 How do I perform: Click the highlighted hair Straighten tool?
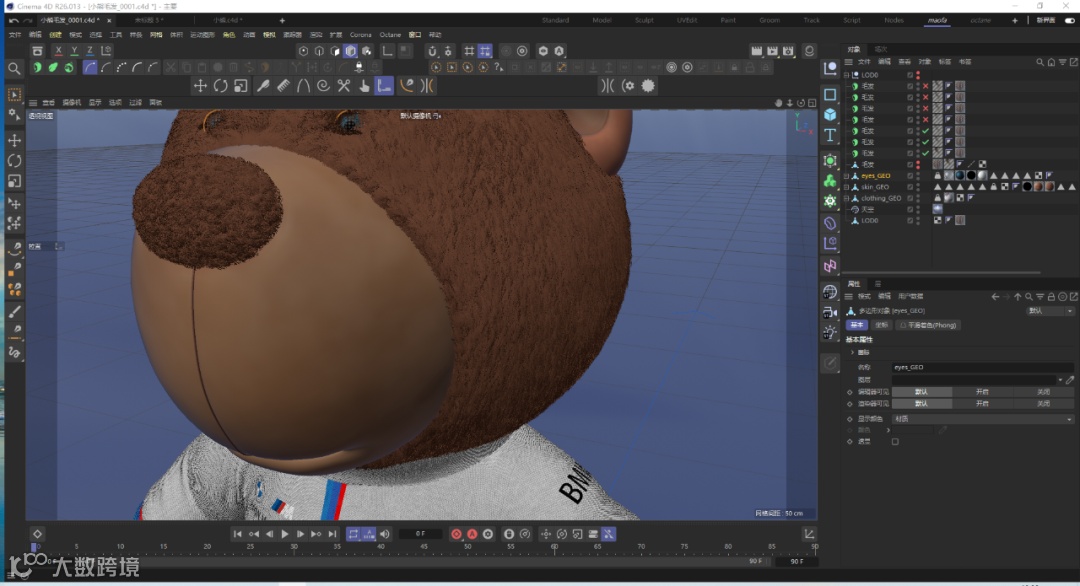click(384, 86)
